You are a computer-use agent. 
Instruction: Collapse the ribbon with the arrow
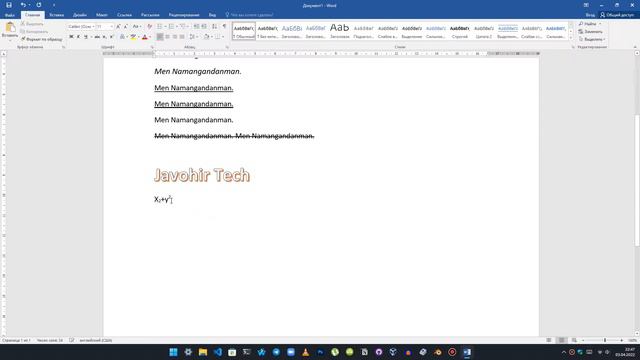[635, 47]
